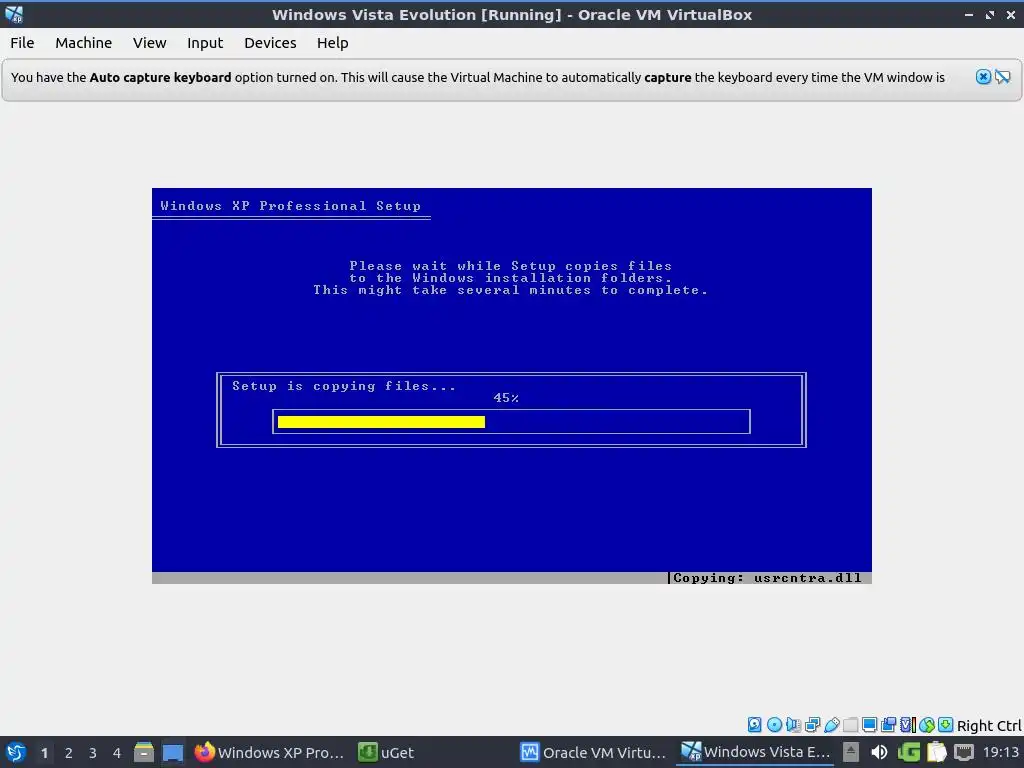
Task: Select the Windows Vista Evolution taskbar entry
Action: 756,752
